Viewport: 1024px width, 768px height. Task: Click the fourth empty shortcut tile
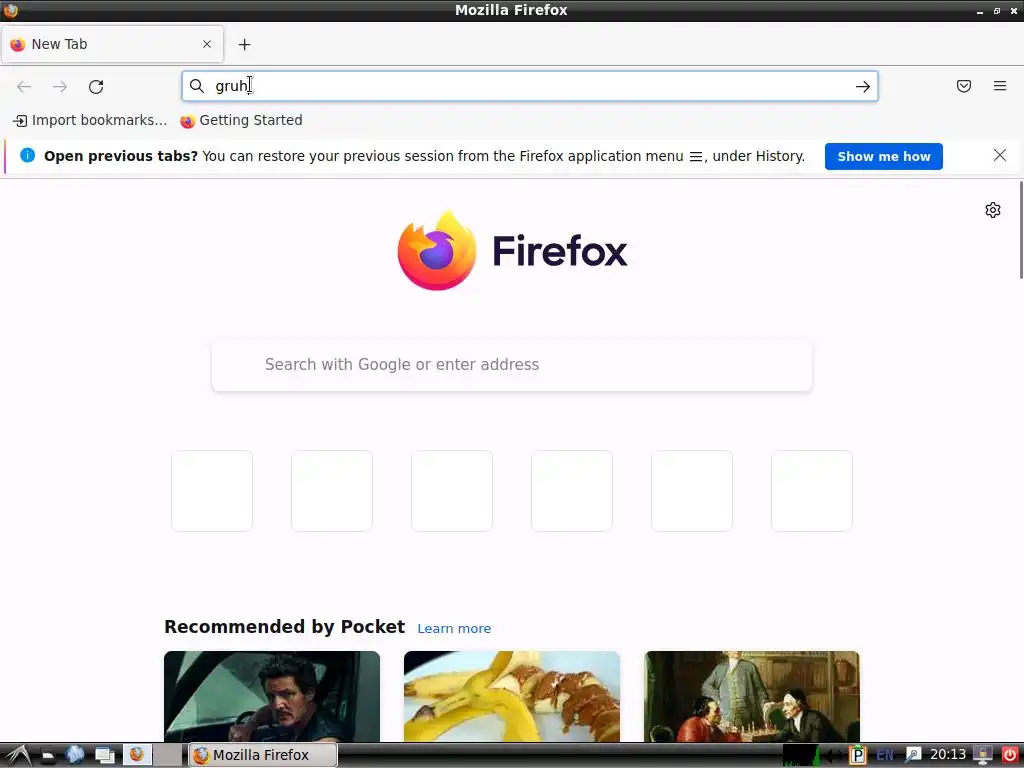tap(572, 490)
